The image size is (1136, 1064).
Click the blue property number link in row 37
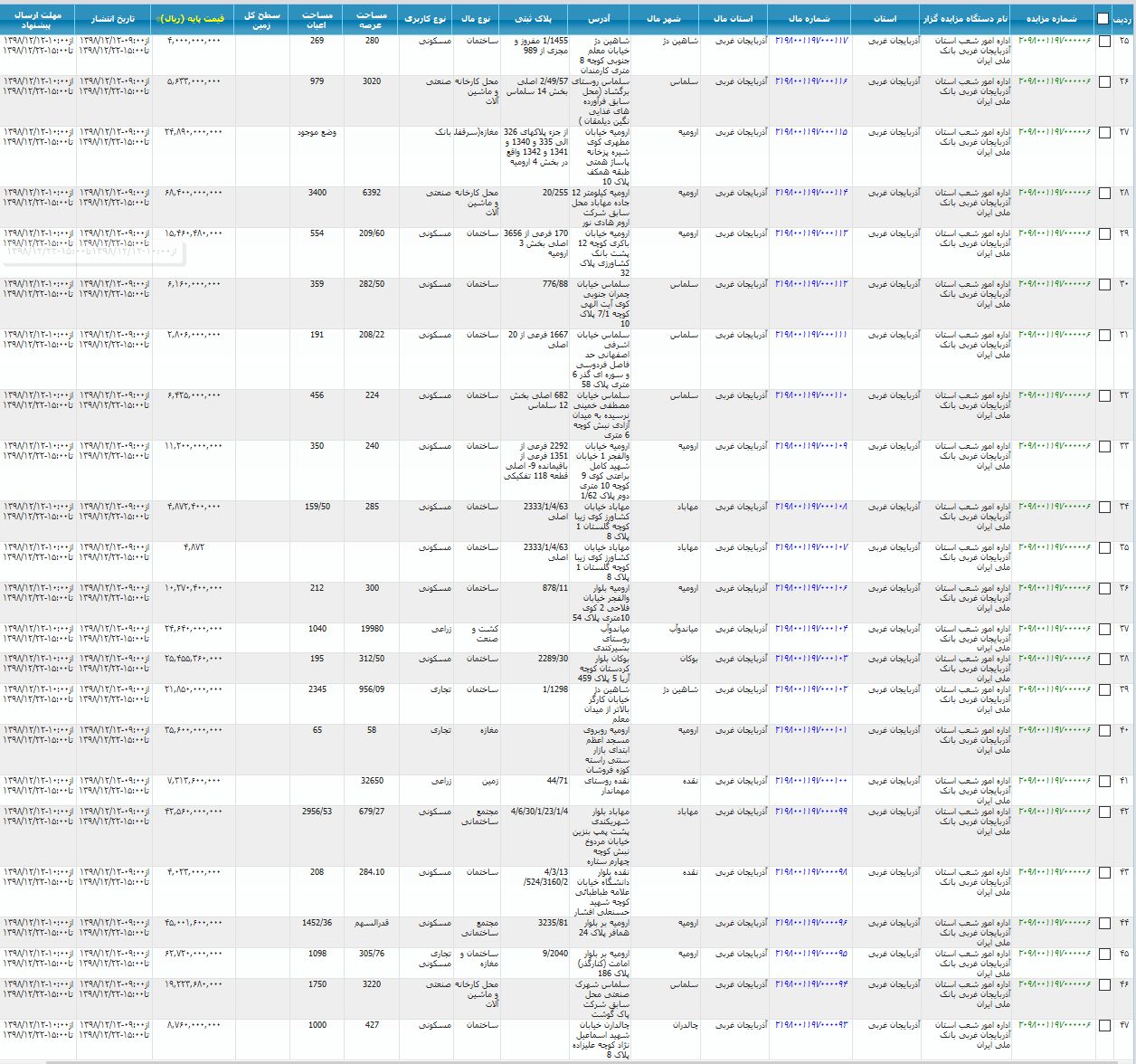811,629
